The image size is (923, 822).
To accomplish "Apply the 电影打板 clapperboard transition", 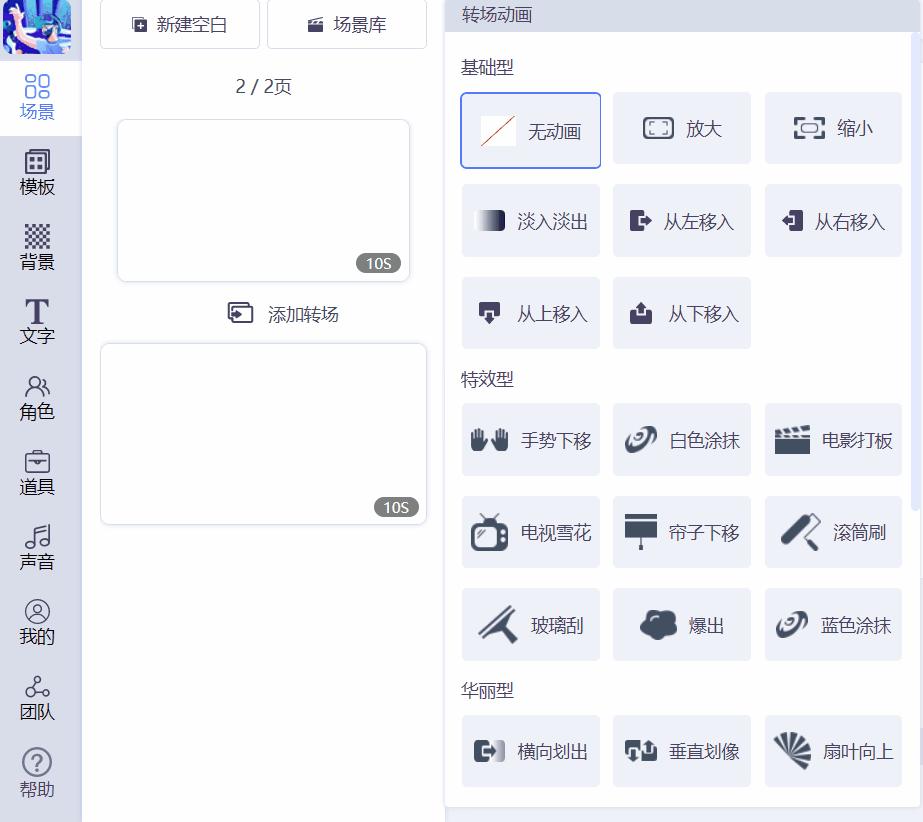I will coord(833,439).
